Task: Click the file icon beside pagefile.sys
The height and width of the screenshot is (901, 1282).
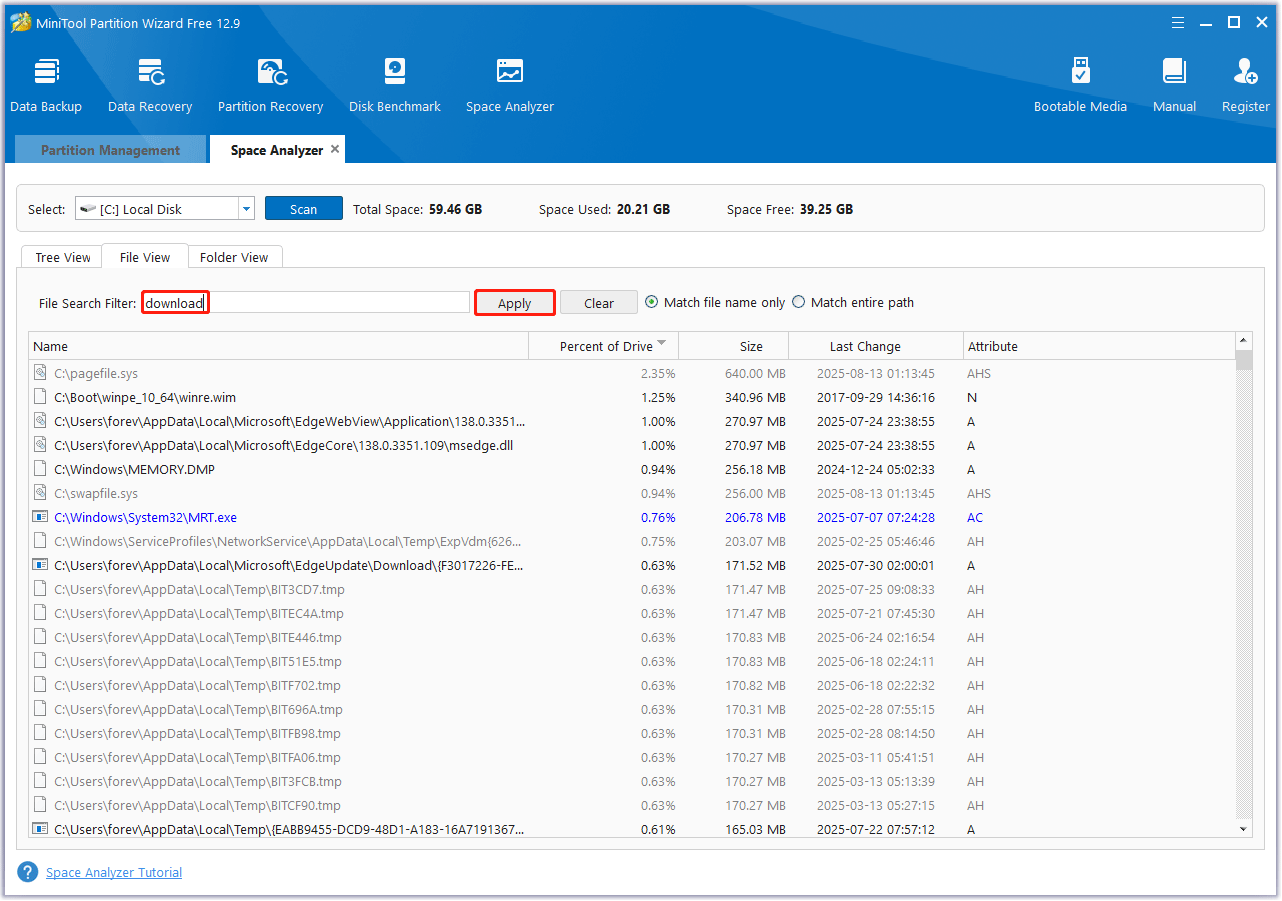Action: point(40,373)
